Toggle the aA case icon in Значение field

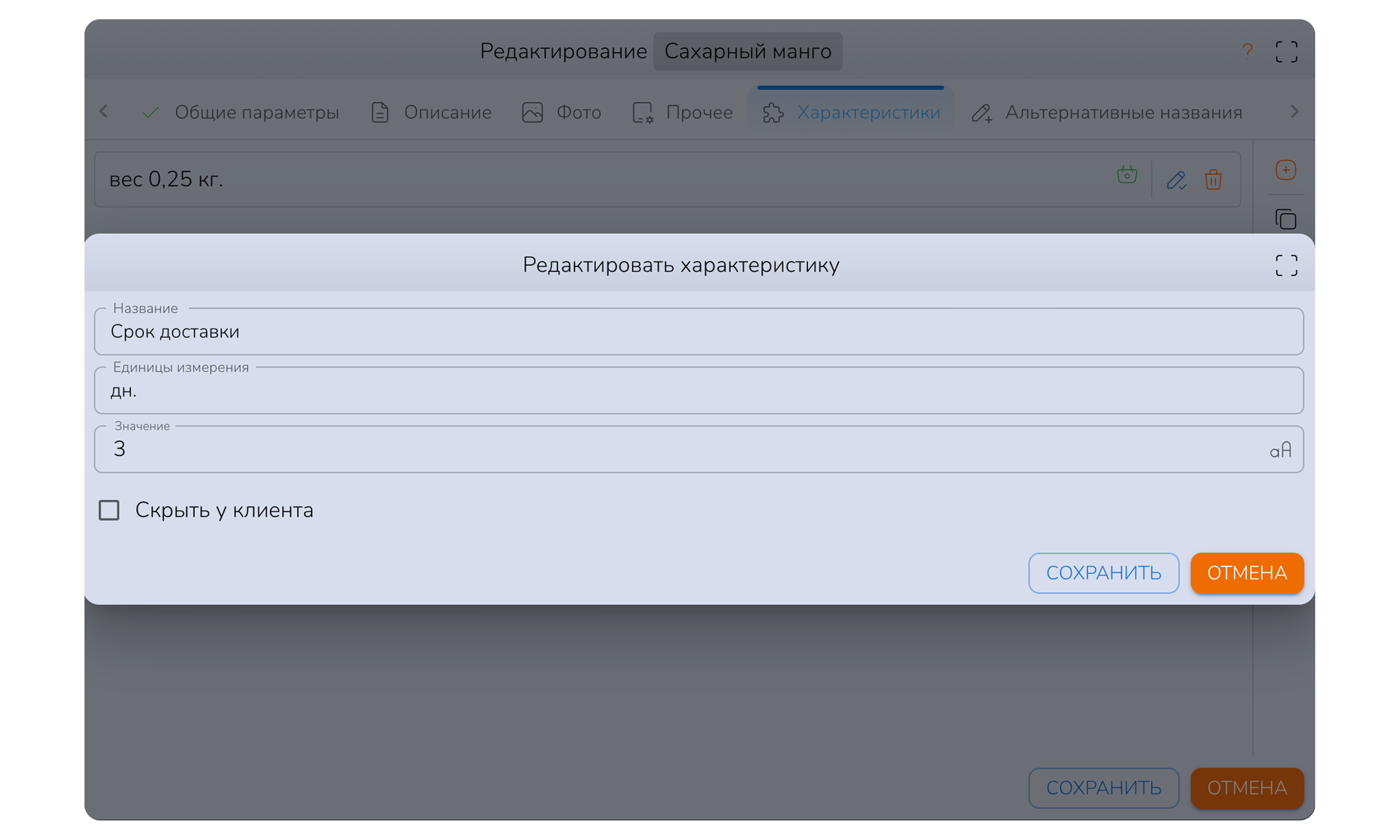click(x=1280, y=450)
